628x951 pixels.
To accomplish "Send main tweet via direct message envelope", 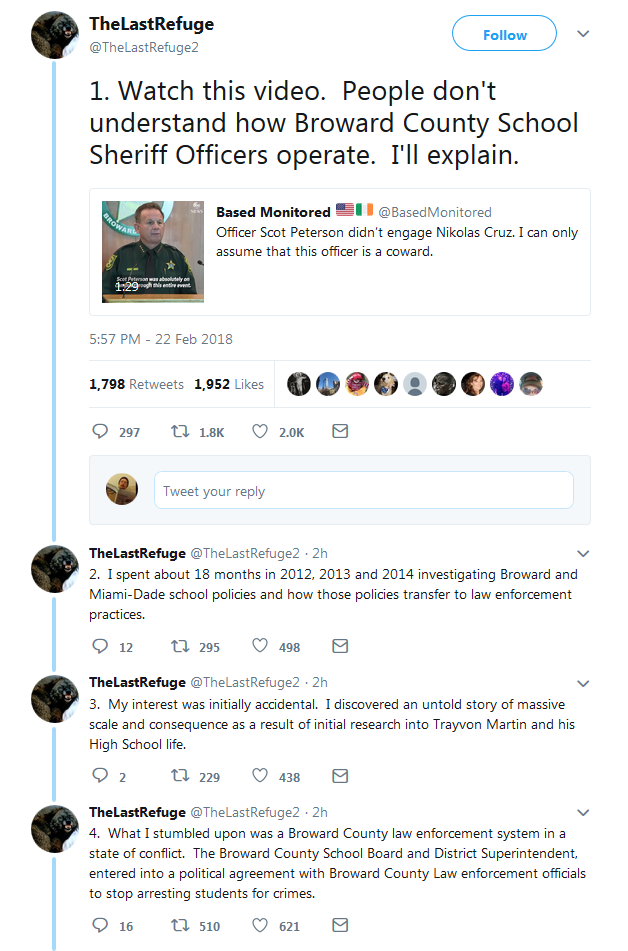I will (x=340, y=432).
